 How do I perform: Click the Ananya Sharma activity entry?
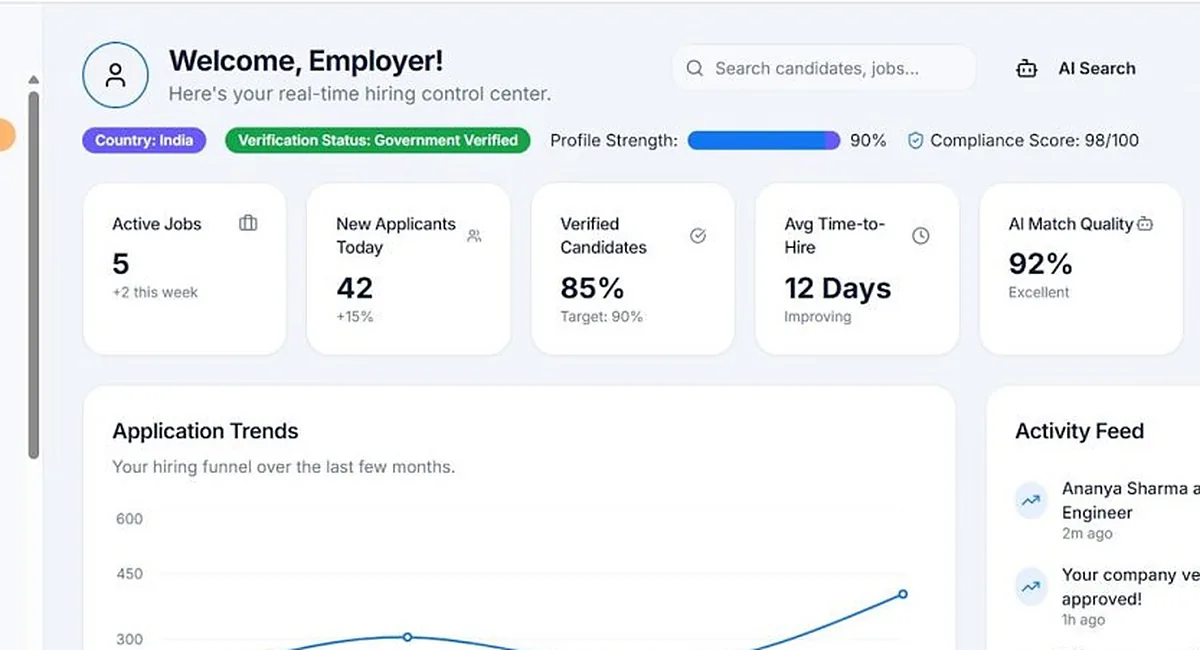1107,511
